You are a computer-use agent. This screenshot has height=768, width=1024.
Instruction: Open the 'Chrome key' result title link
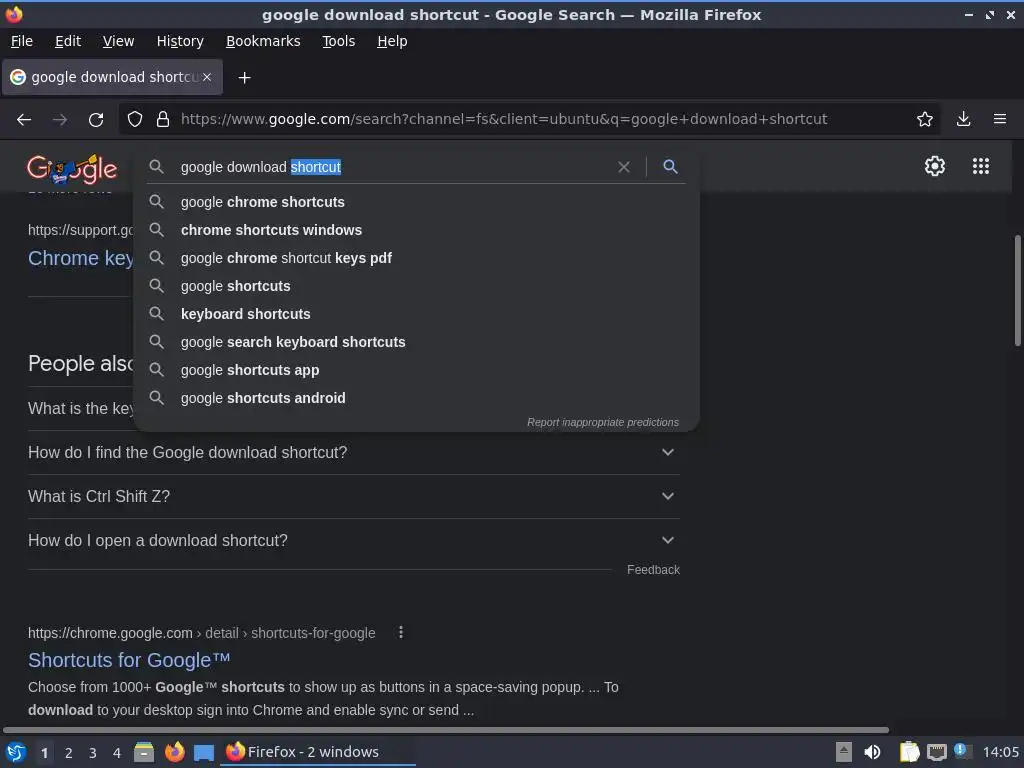(80, 259)
